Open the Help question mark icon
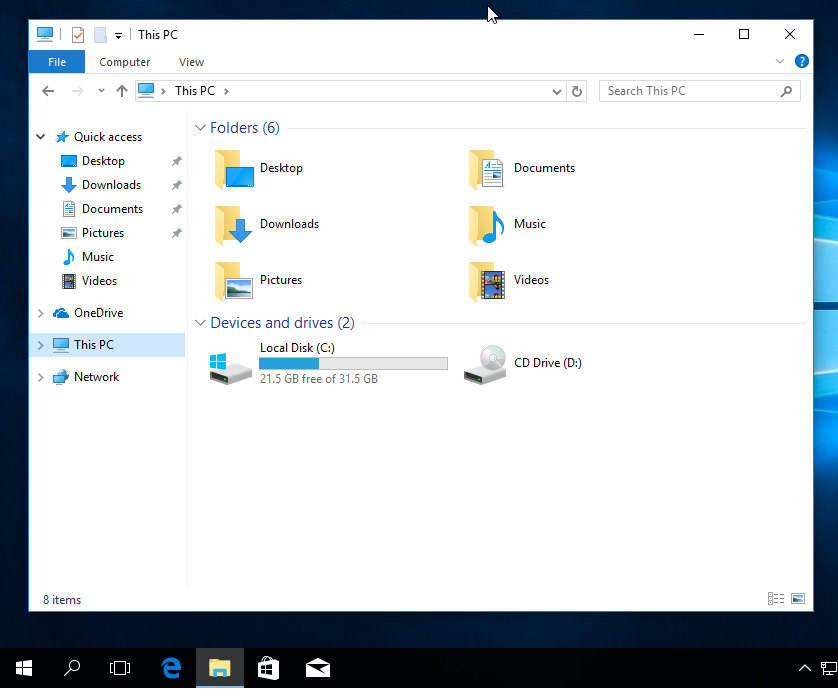Image resolution: width=838 pixels, height=697 pixels. pyautogui.click(x=801, y=62)
